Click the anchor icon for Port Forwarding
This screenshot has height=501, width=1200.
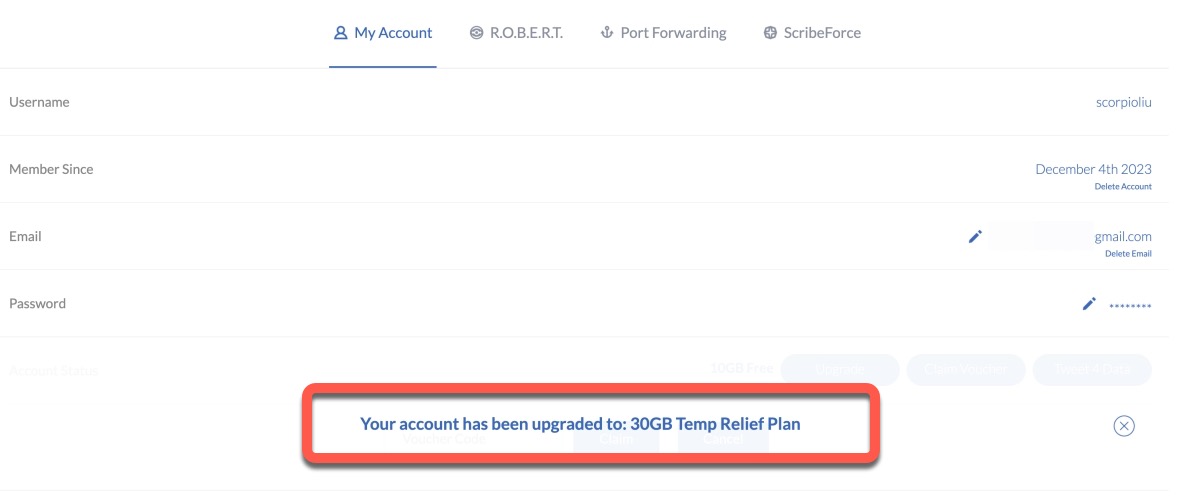point(606,33)
